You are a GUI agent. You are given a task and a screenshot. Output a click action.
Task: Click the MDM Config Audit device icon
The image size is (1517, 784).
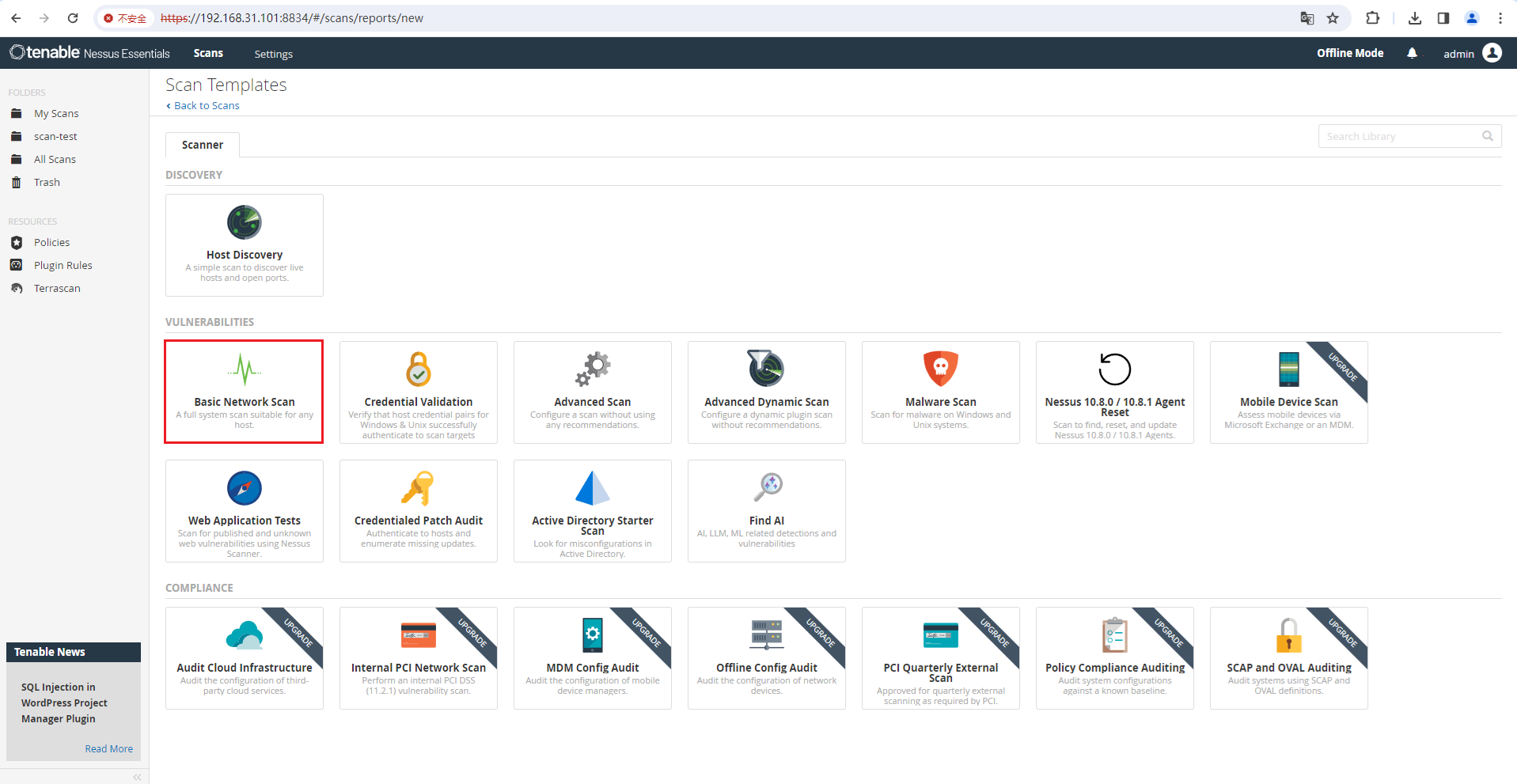pyautogui.click(x=593, y=634)
